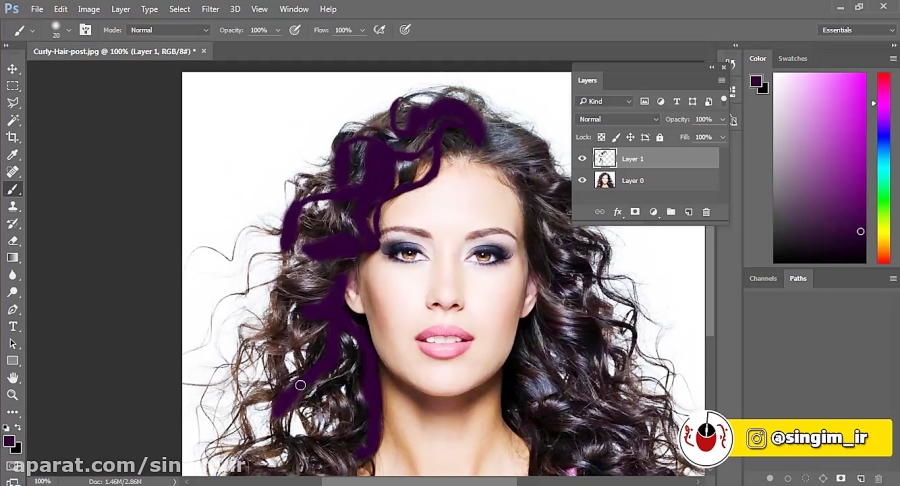Choose the Crop tool

(13, 137)
